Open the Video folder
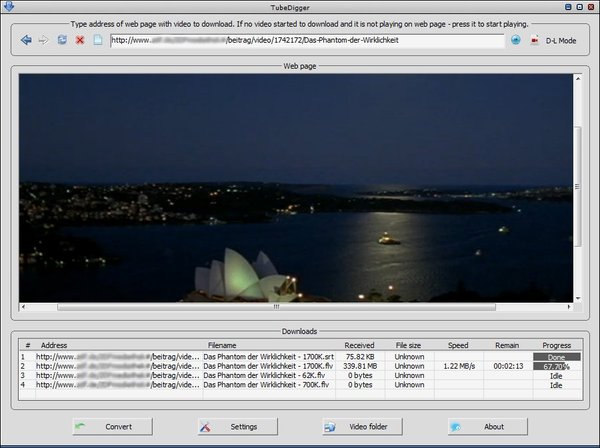Viewport: 600px width, 448px height. 362,426
